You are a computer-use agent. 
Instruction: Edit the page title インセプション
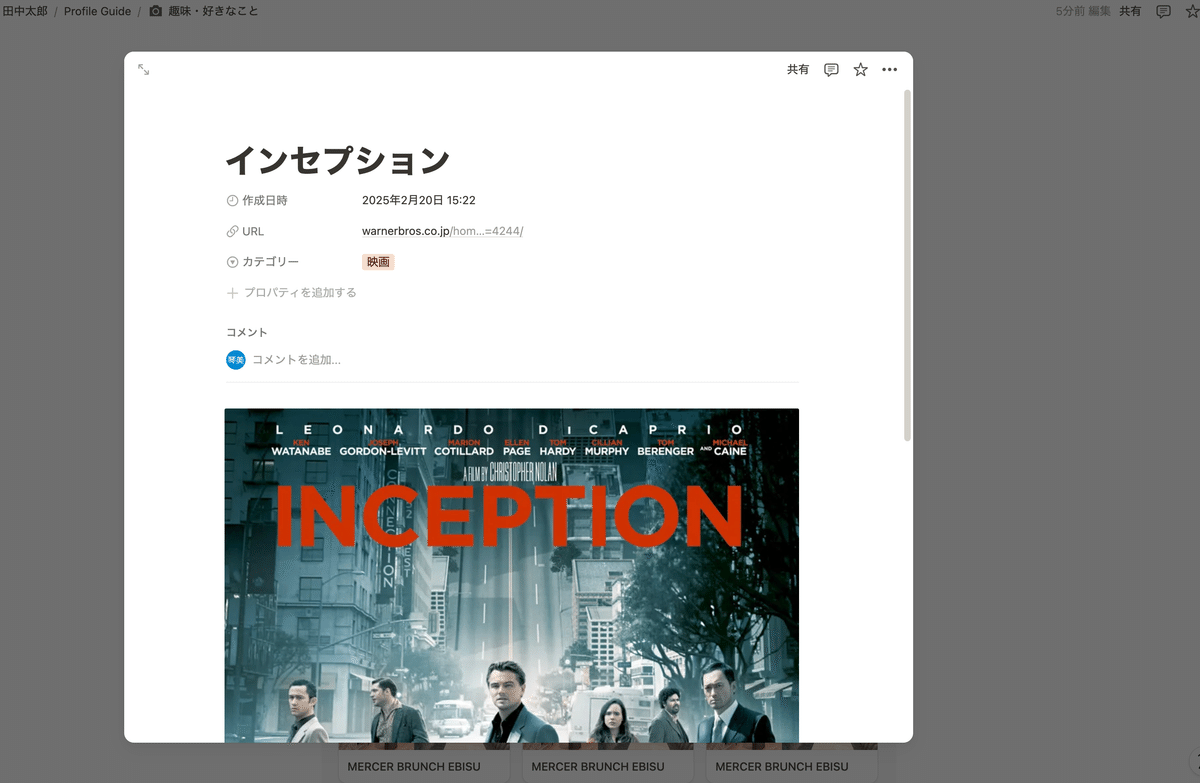pos(337,160)
